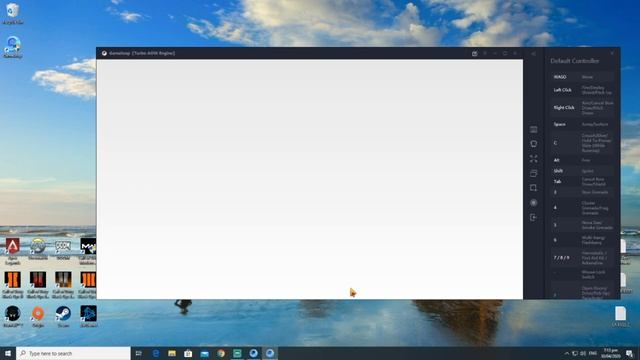The image size is (640, 360).
Task: Open the keyboard mapping tool in Gameloop sidebar
Action: point(533,129)
